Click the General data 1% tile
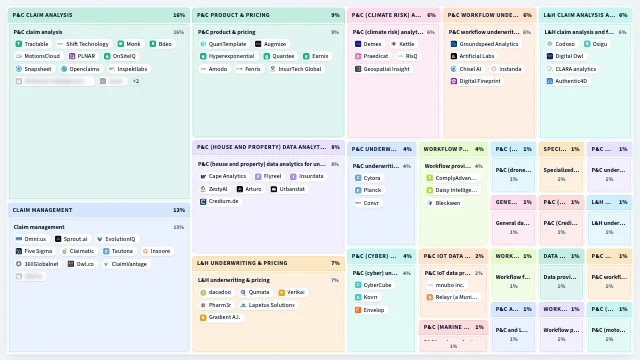 tap(513, 227)
